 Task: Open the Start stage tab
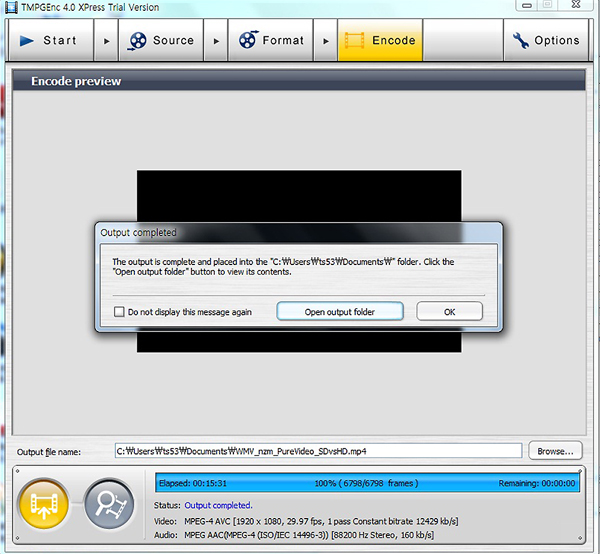coord(51,40)
